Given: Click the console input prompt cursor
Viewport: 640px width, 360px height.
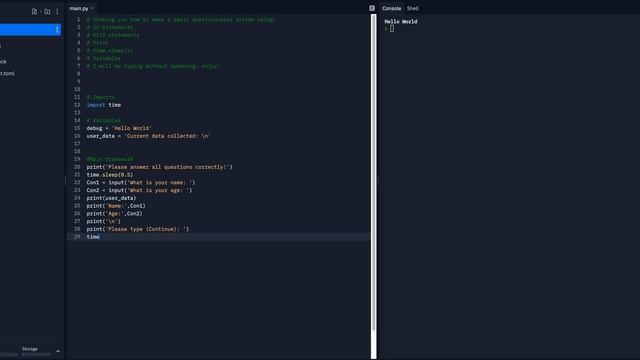Looking at the screenshot, I should pos(392,29).
